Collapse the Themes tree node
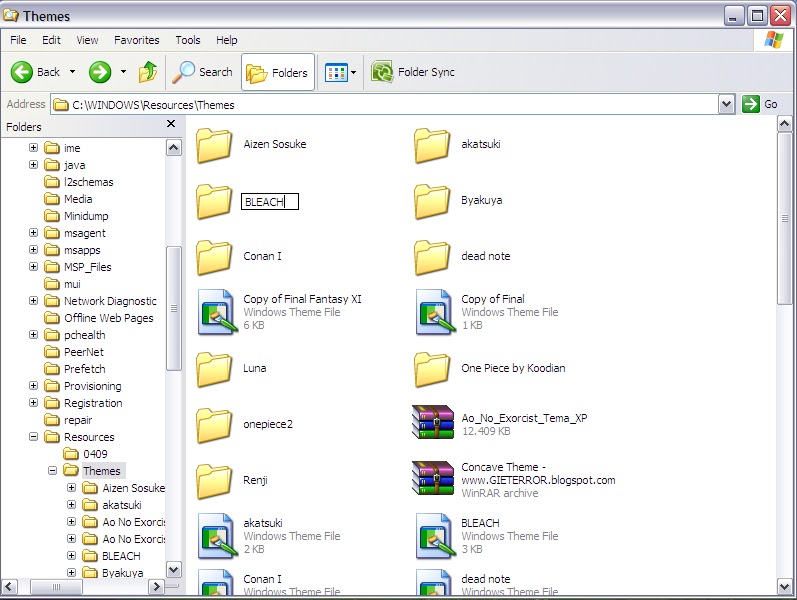Viewport: 797px width, 600px height. coord(52,470)
